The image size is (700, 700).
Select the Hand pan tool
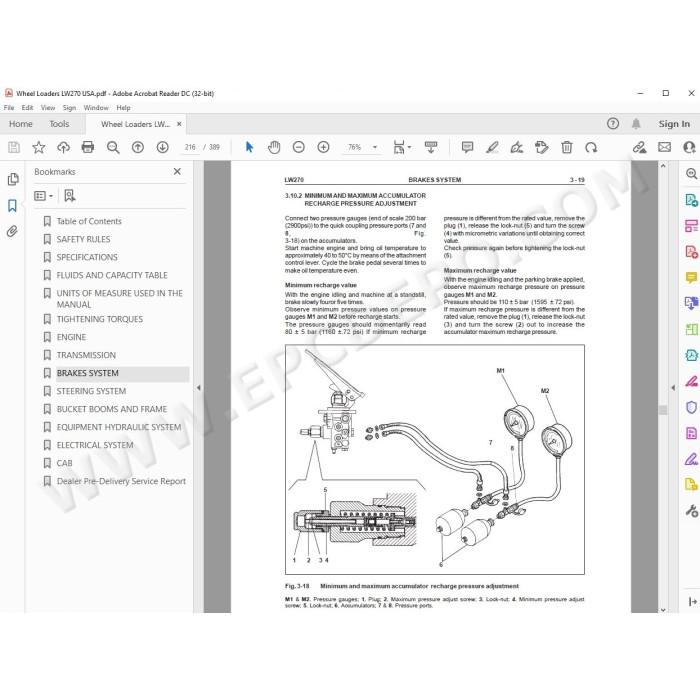pos(274,147)
